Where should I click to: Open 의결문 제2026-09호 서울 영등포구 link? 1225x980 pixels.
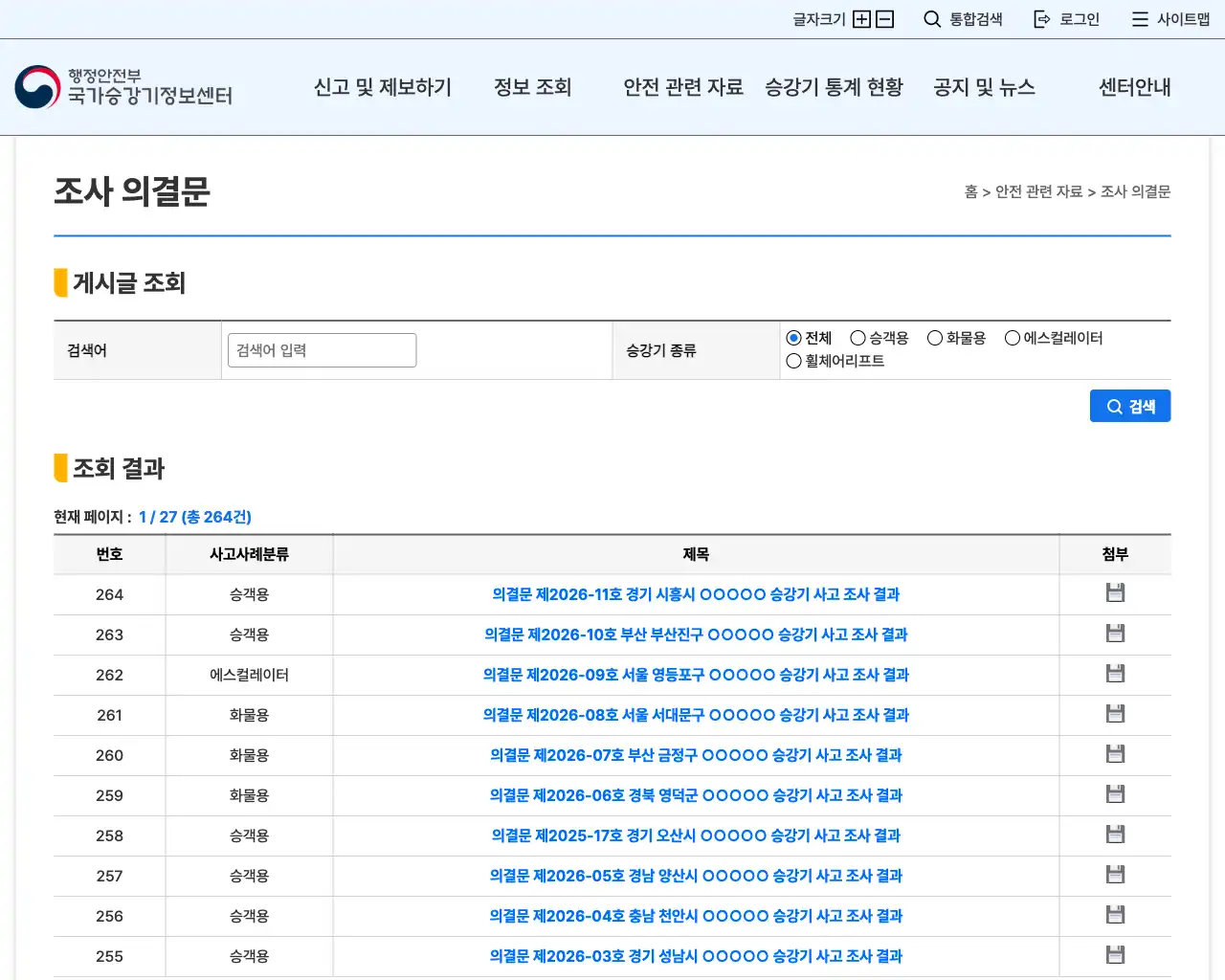tap(696, 675)
